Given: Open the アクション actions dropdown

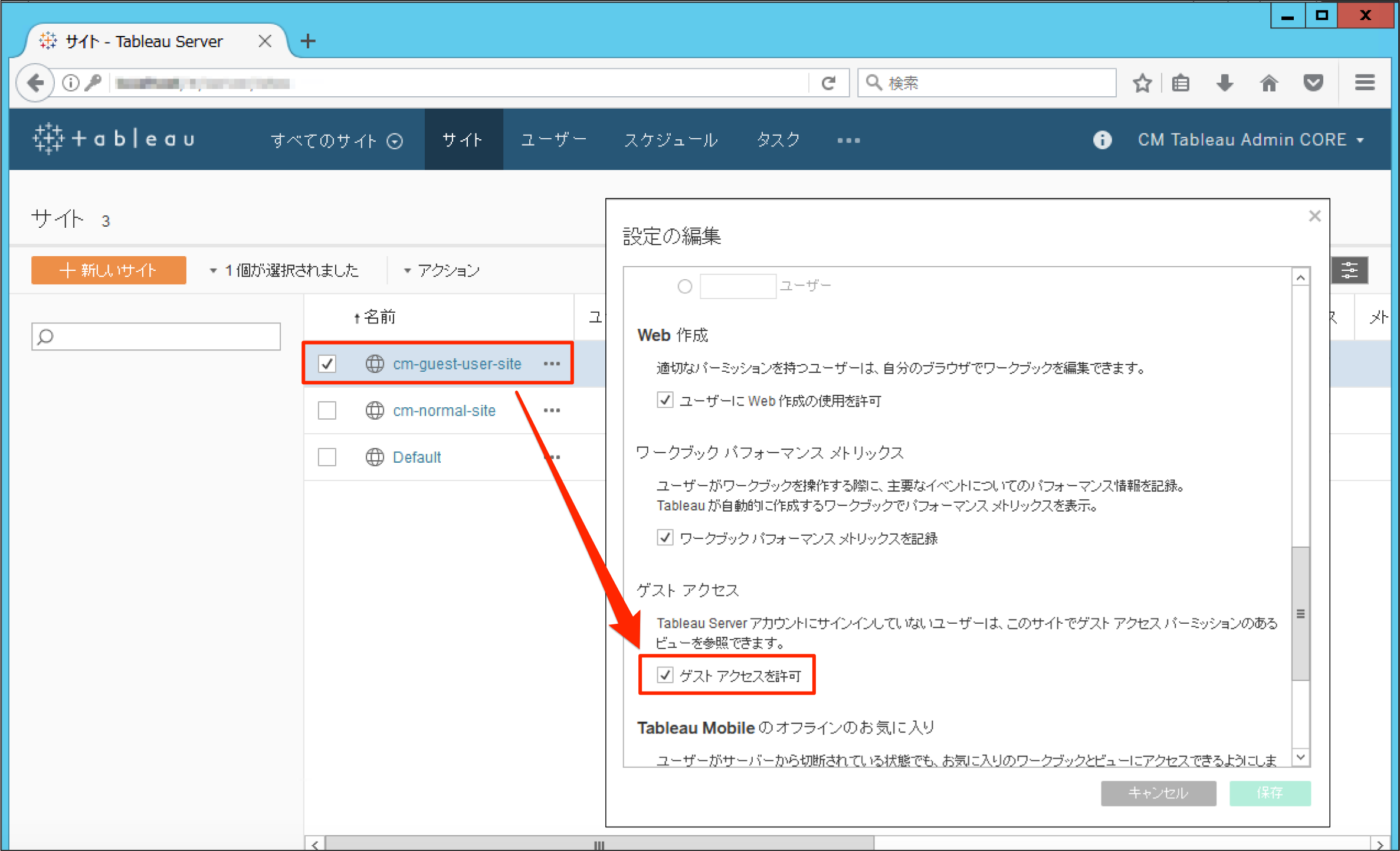Looking at the screenshot, I should tap(441, 270).
